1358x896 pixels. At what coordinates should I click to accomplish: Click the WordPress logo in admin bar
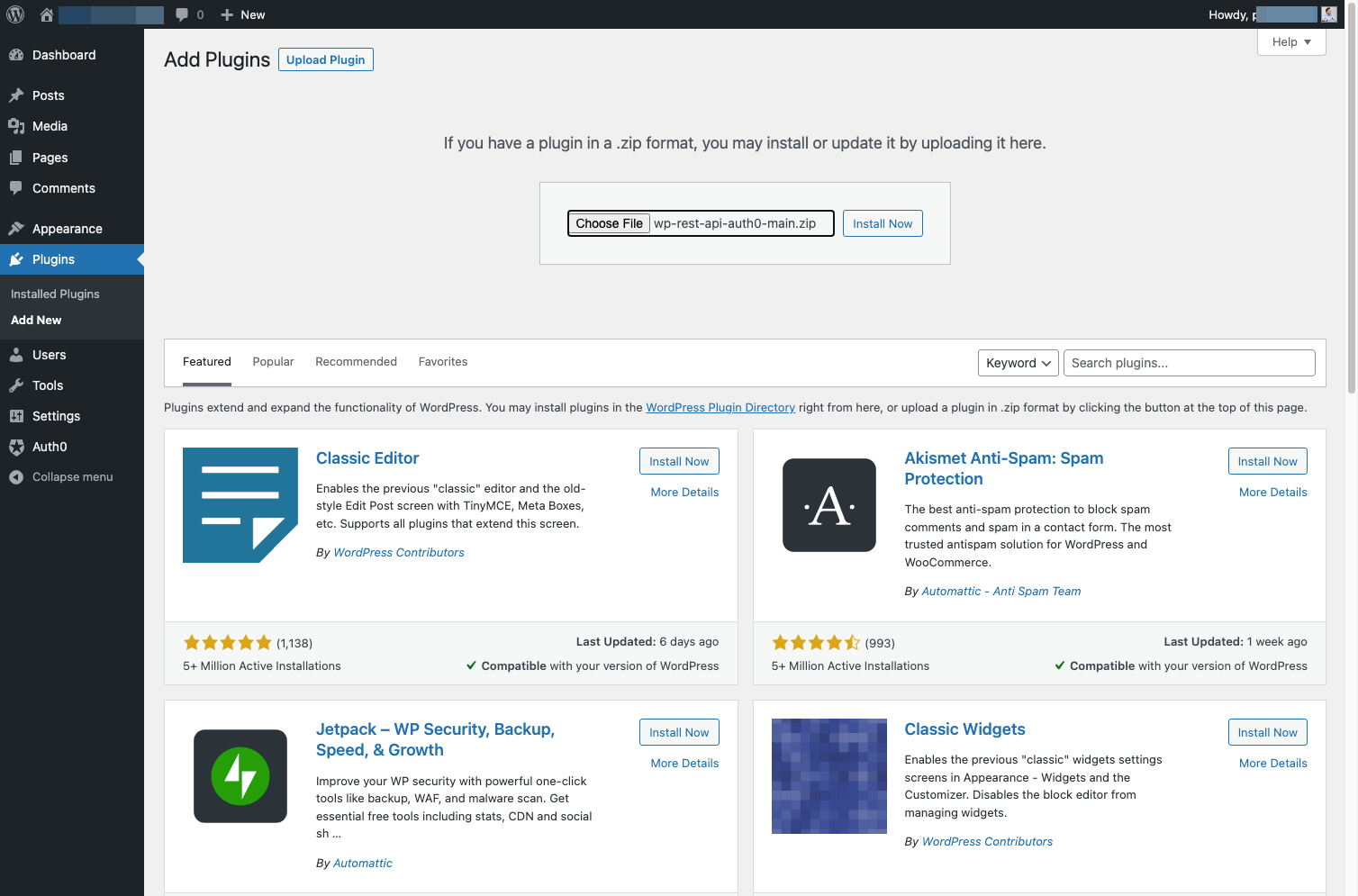[x=15, y=14]
